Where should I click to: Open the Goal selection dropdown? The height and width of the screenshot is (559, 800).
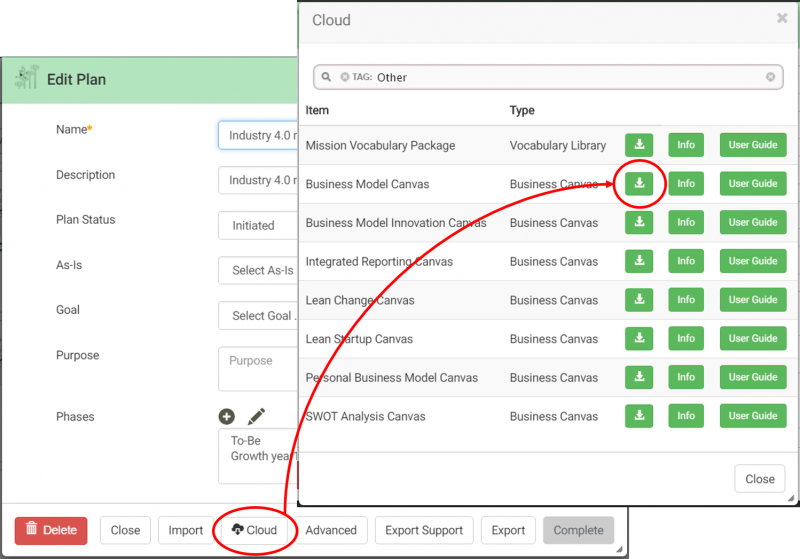pyautogui.click(x=258, y=316)
